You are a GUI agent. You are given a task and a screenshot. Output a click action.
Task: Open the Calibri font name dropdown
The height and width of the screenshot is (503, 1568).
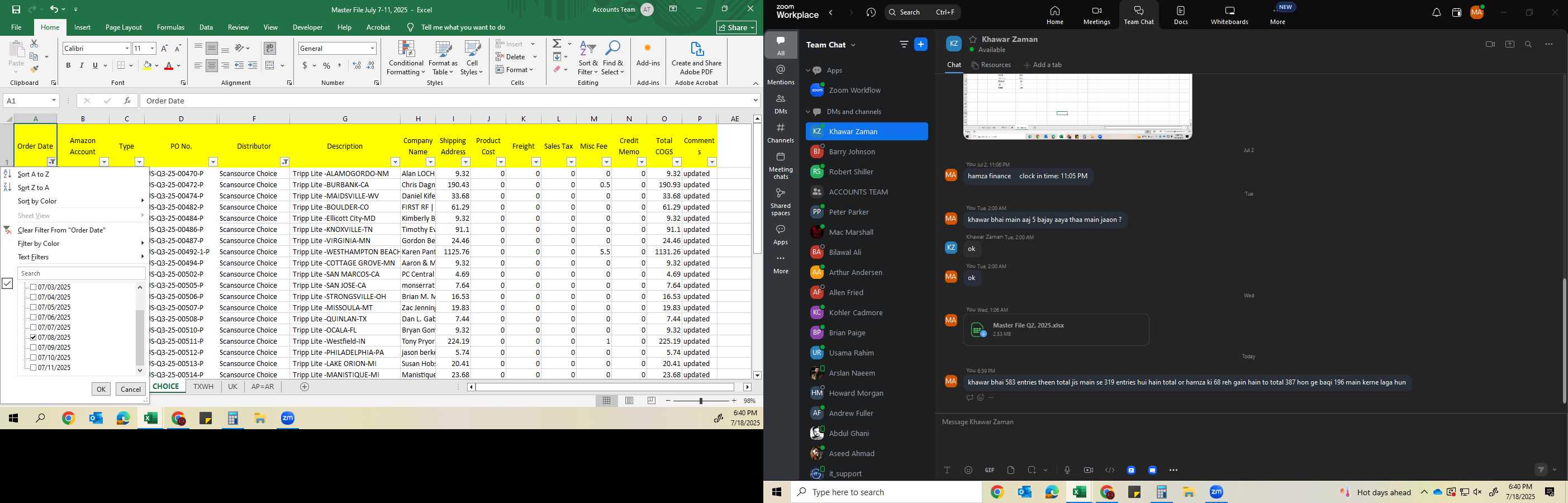click(127, 48)
